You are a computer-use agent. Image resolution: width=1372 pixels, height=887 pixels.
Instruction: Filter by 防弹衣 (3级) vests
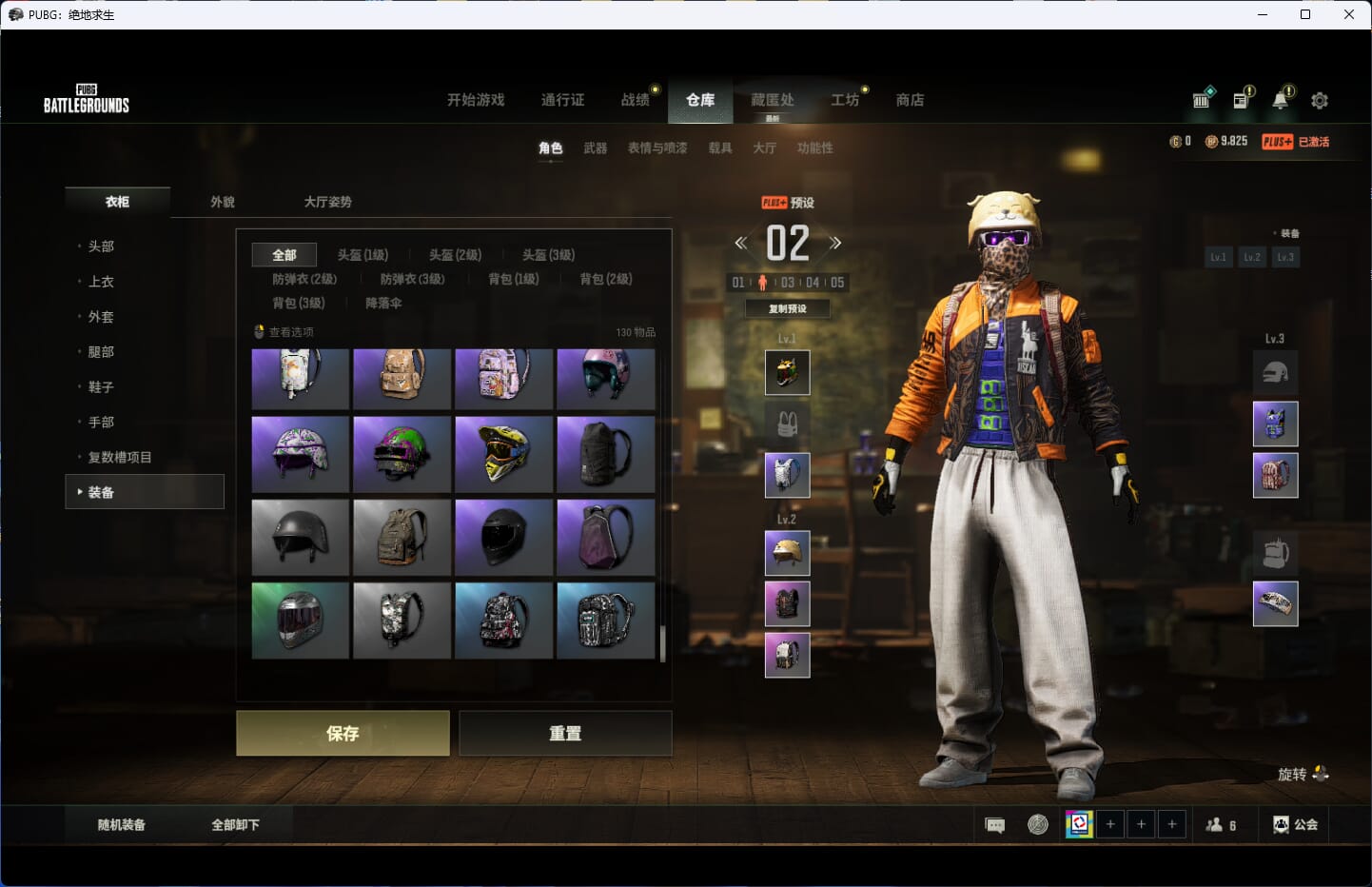tap(412, 279)
